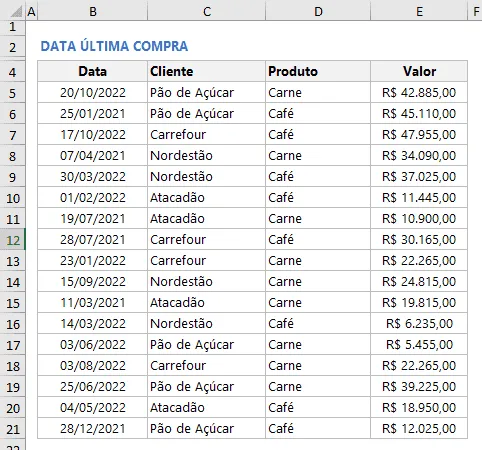The image size is (482, 450).
Task: Select column C header
Action: tap(206, 11)
